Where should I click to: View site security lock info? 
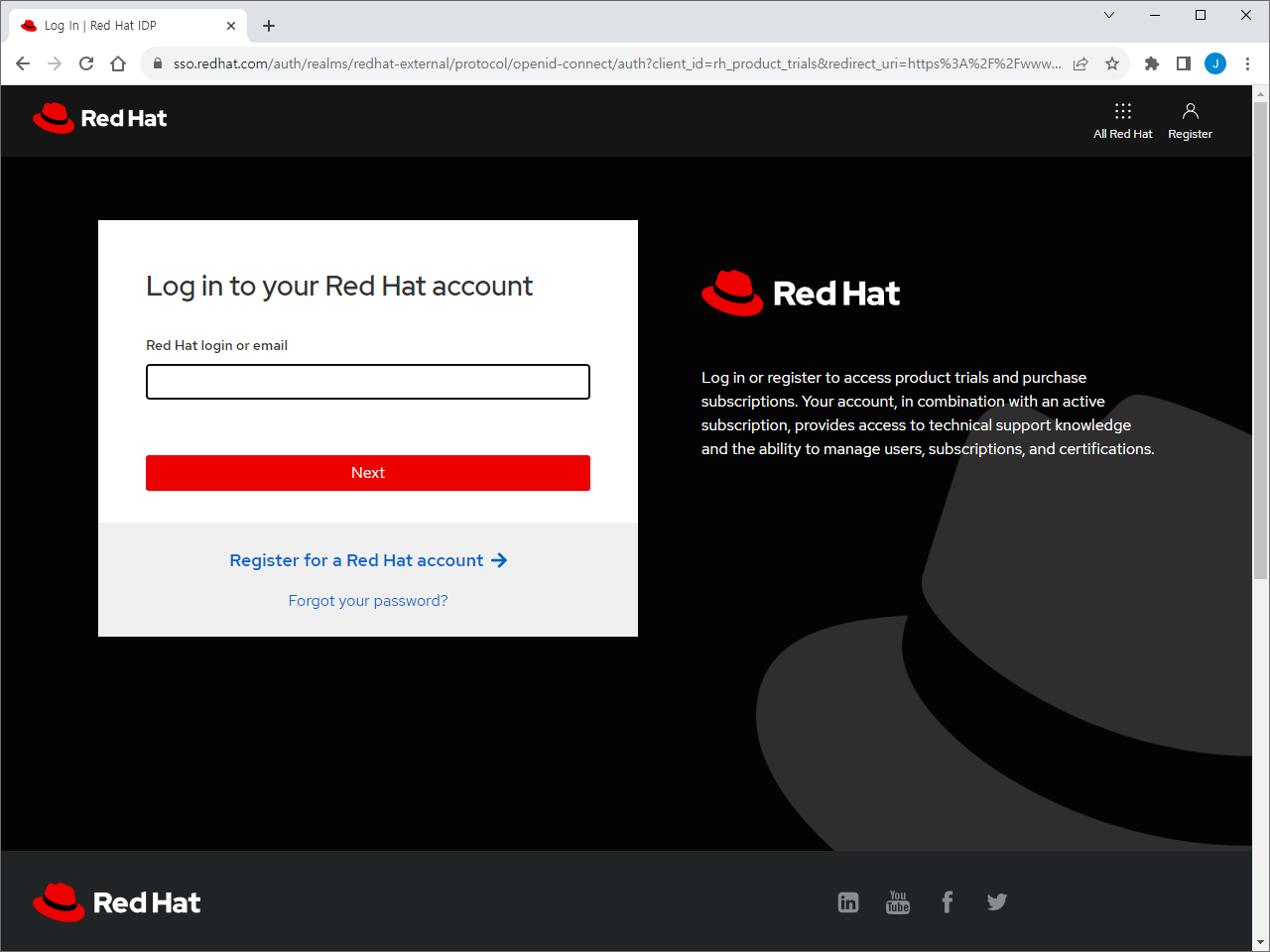tap(158, 63)
